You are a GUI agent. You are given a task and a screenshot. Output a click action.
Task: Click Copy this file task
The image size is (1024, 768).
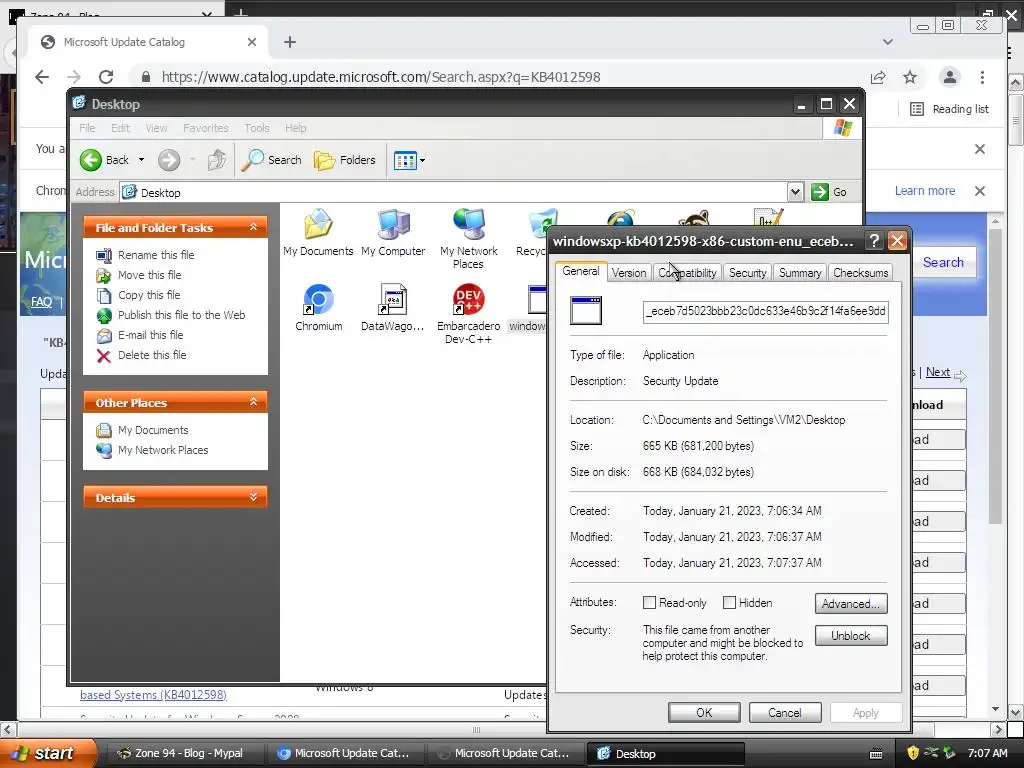click(x=149, y=295)
